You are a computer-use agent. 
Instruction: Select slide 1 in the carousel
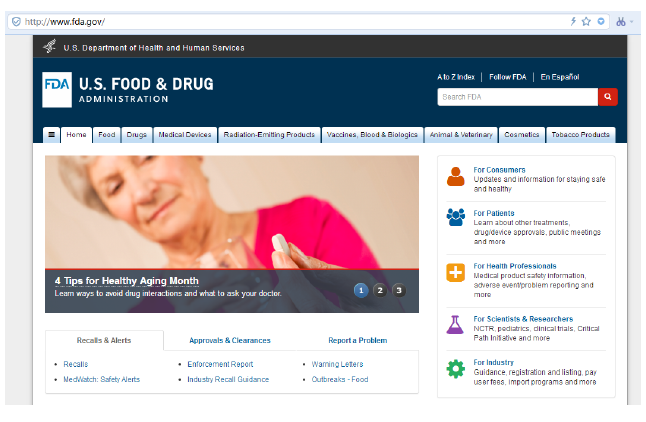click(361, 291)
